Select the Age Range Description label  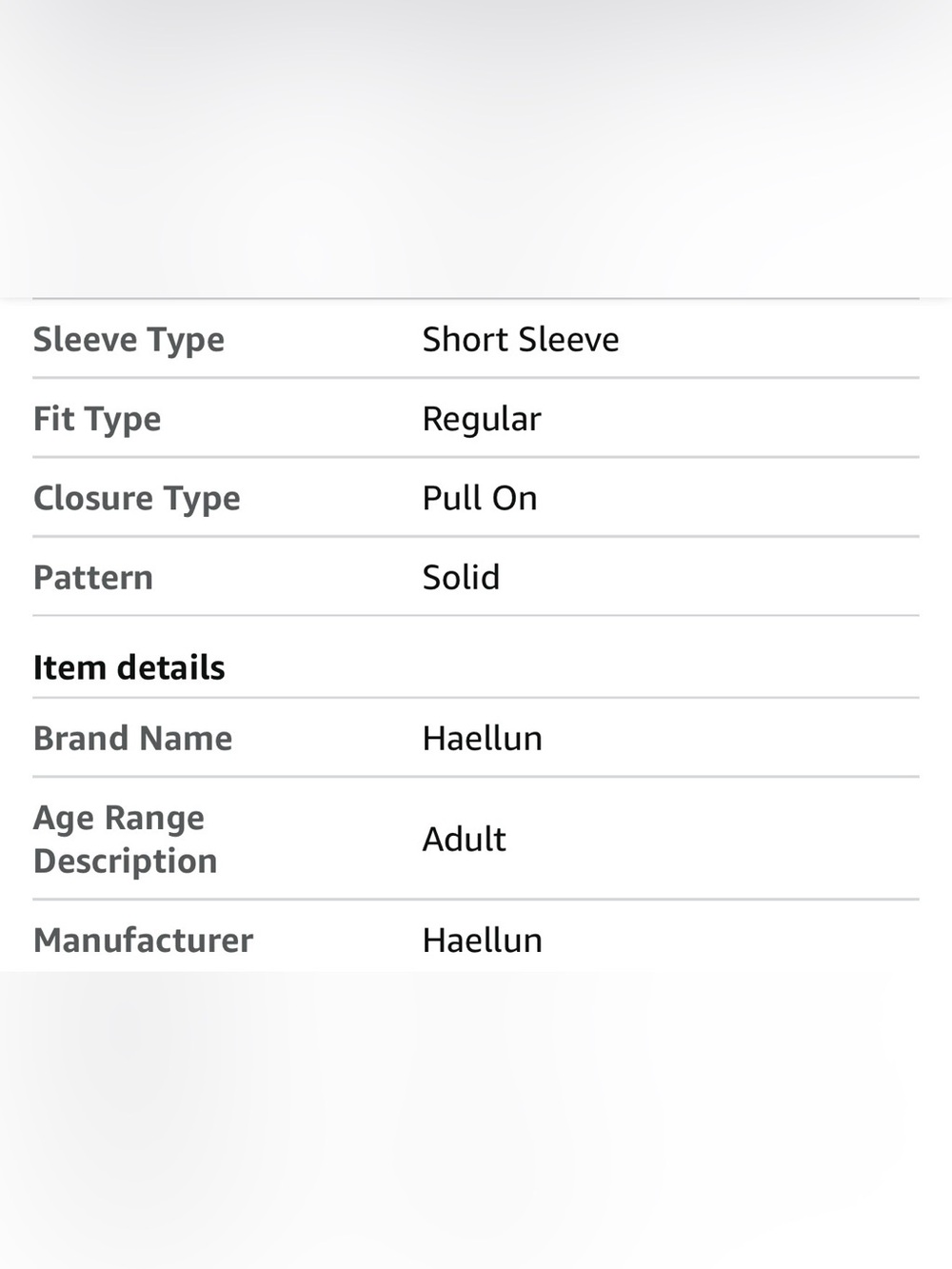(x=126, y=839)
